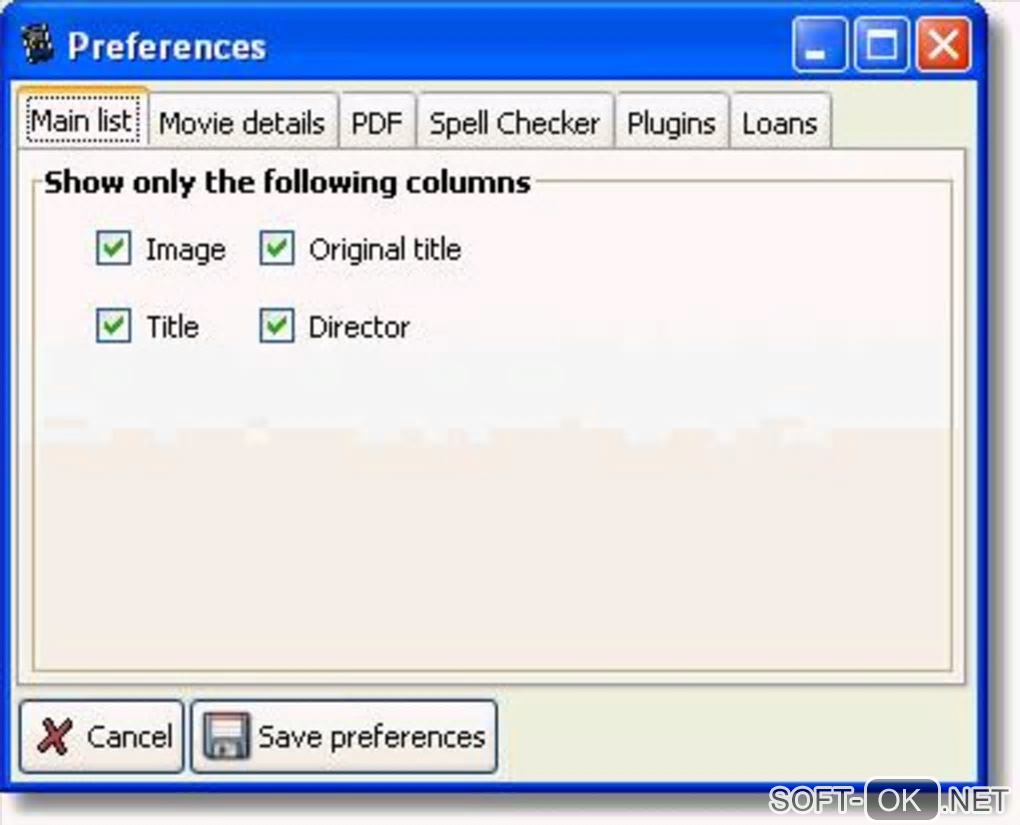Close the Preferences dialog window
Screen dimensions: 1020x825
[x=943, y=47]
